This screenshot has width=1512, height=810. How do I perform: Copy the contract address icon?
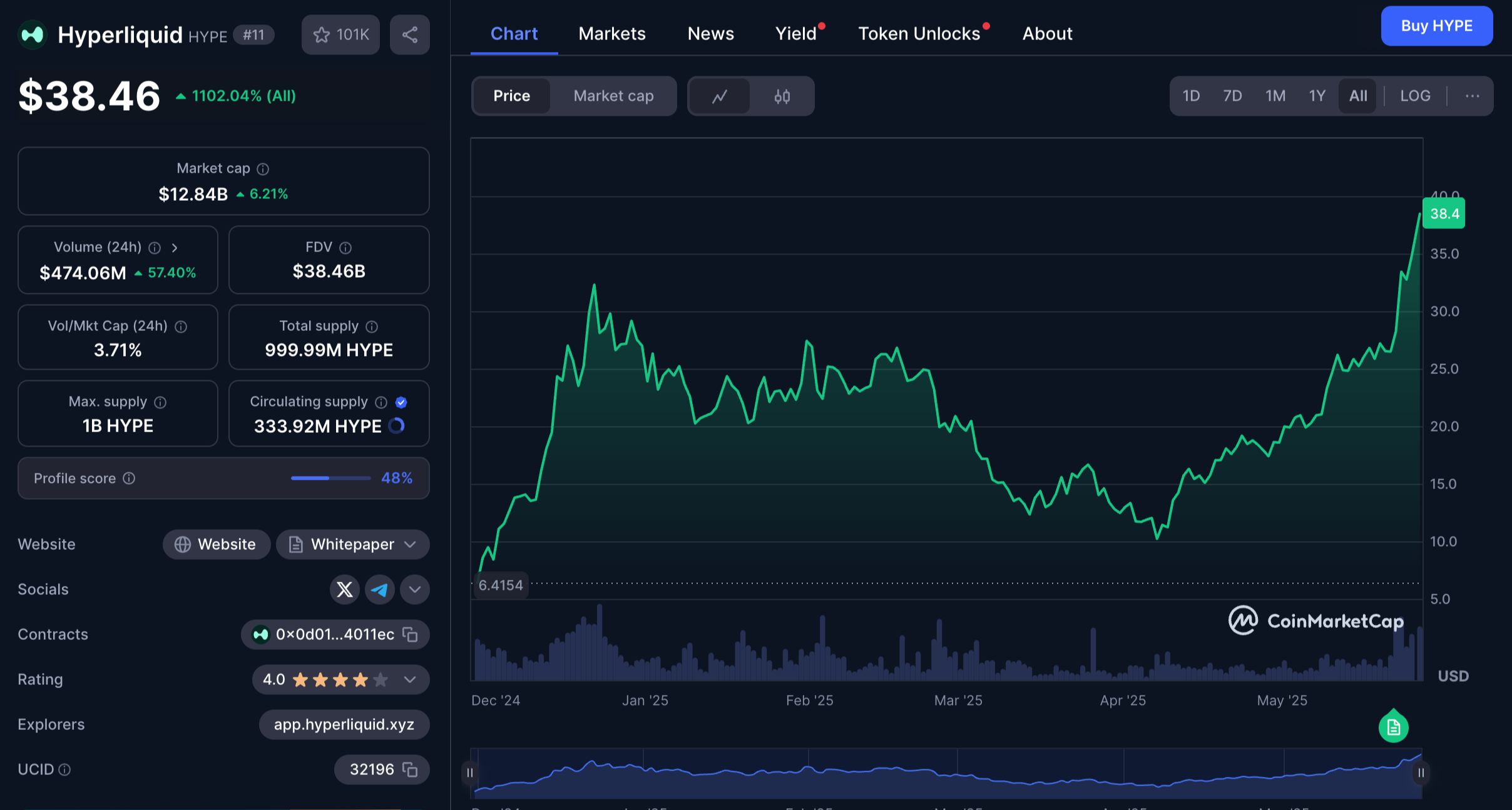coord(410,634)
